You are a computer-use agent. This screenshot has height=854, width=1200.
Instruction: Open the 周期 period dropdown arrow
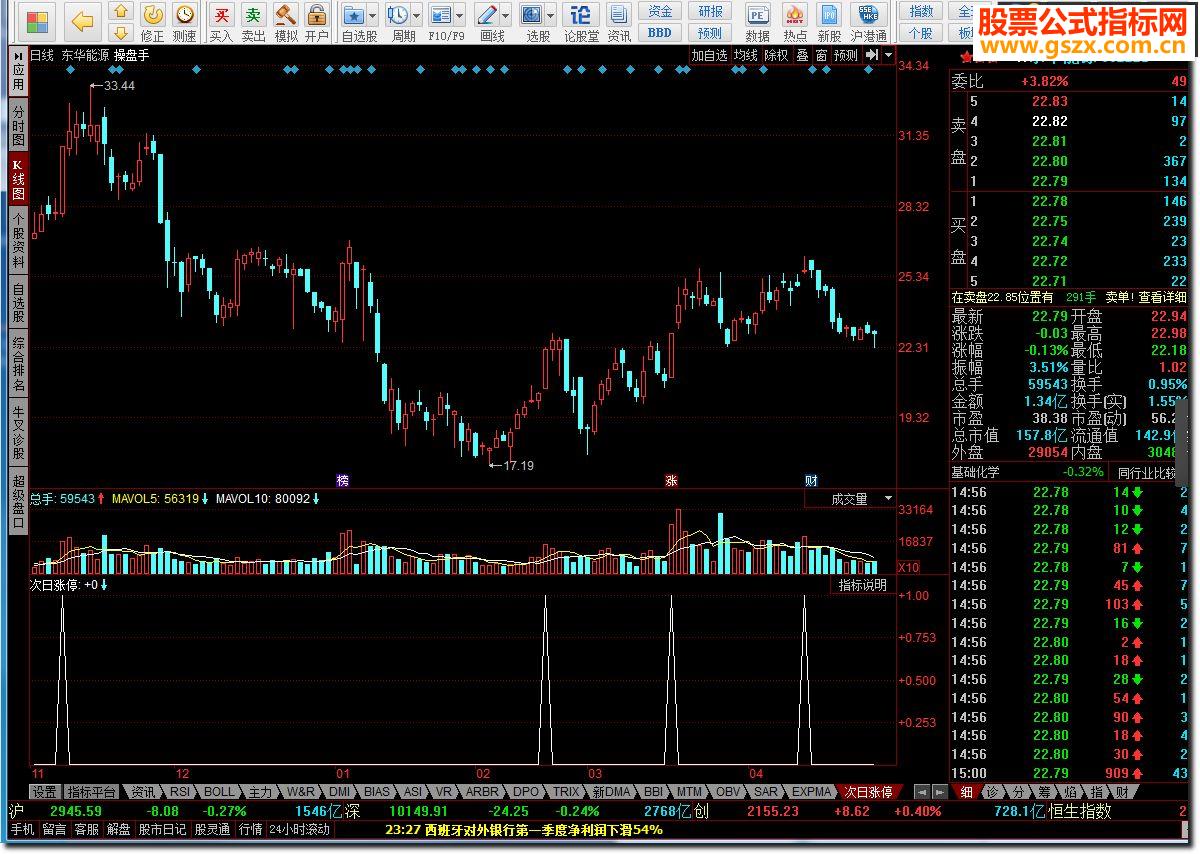(415, 16)
